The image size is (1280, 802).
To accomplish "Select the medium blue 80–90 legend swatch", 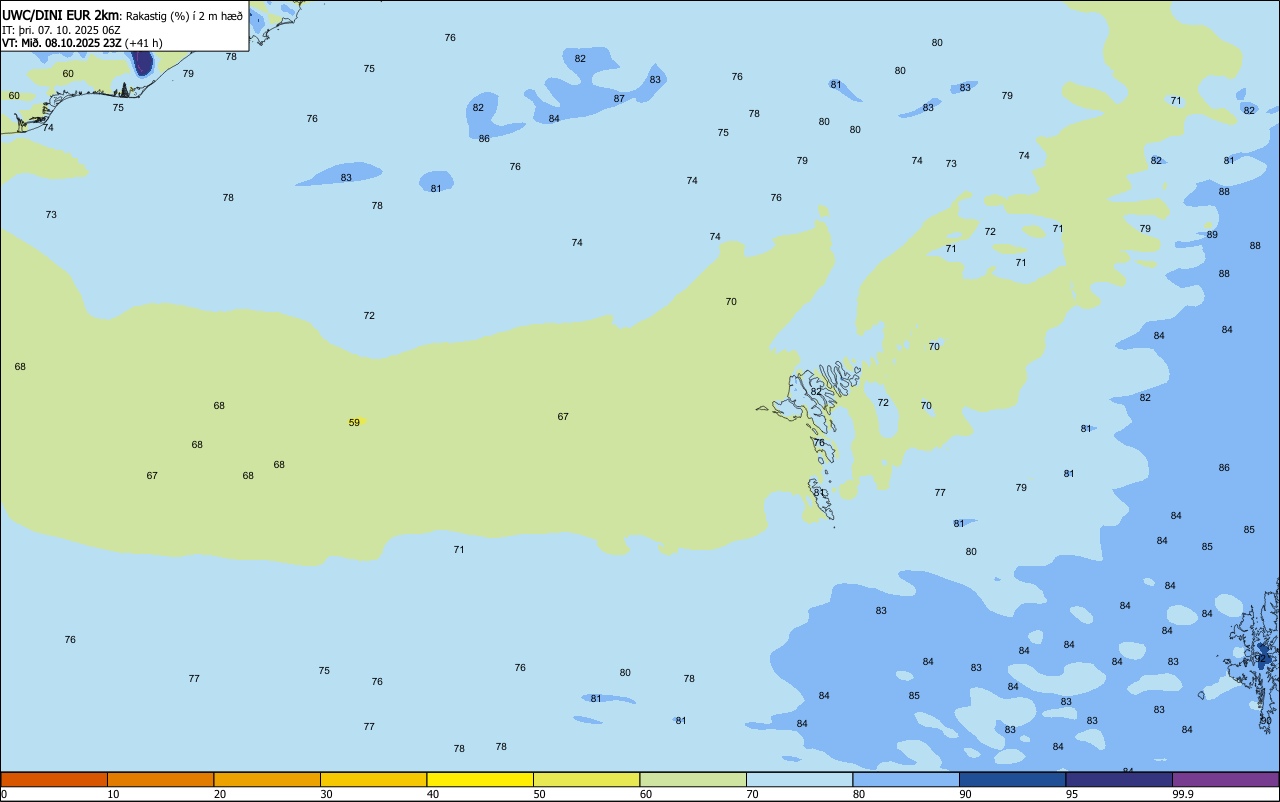I will [x=906, y=779].
